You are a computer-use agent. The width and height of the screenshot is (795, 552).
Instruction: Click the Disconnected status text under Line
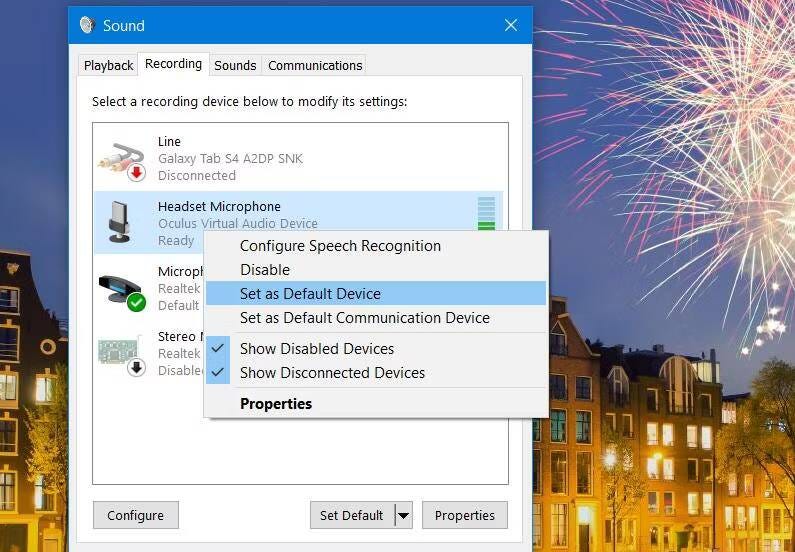click(x=197, y=175)
